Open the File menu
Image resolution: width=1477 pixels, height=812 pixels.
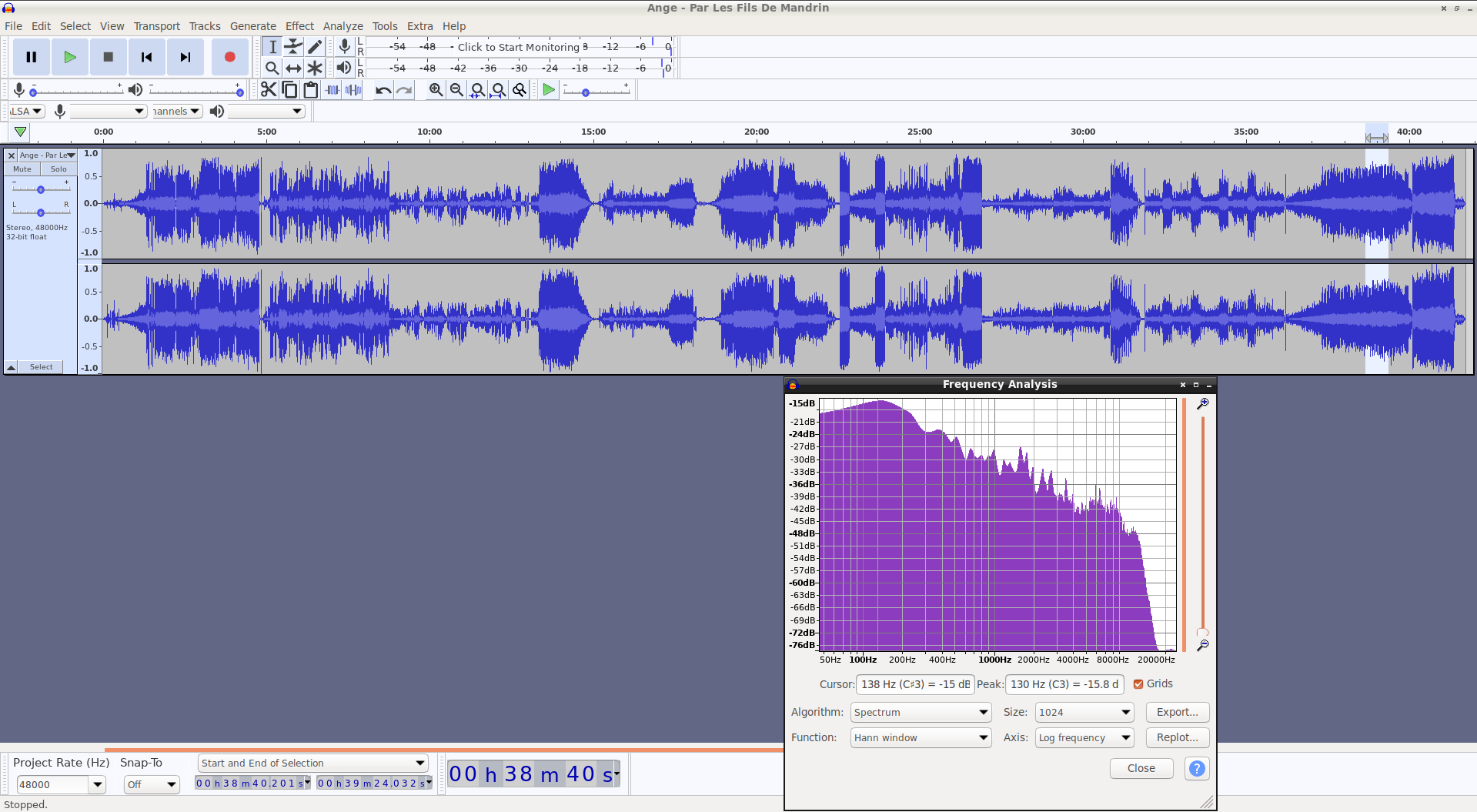13,26
